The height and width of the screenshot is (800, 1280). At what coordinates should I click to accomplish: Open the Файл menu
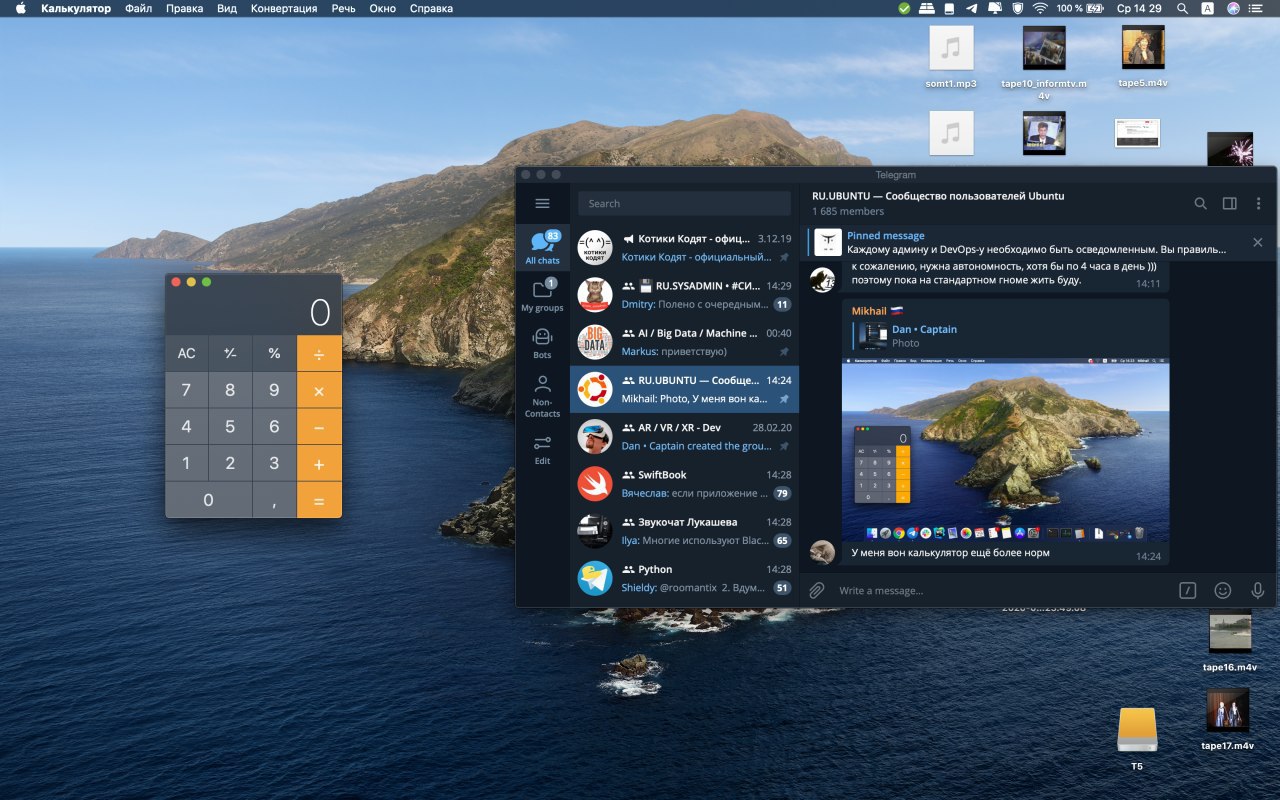(x=139, y=8)
